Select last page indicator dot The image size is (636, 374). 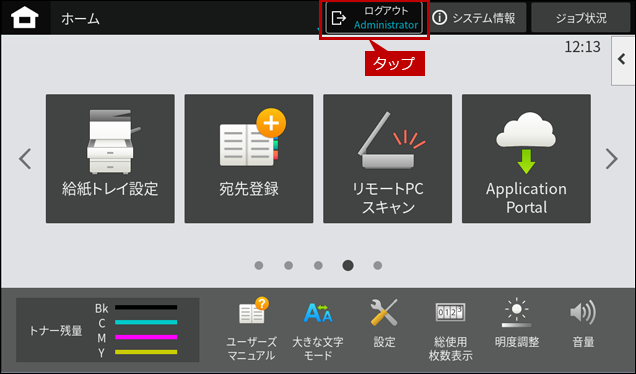coord(378,265)
